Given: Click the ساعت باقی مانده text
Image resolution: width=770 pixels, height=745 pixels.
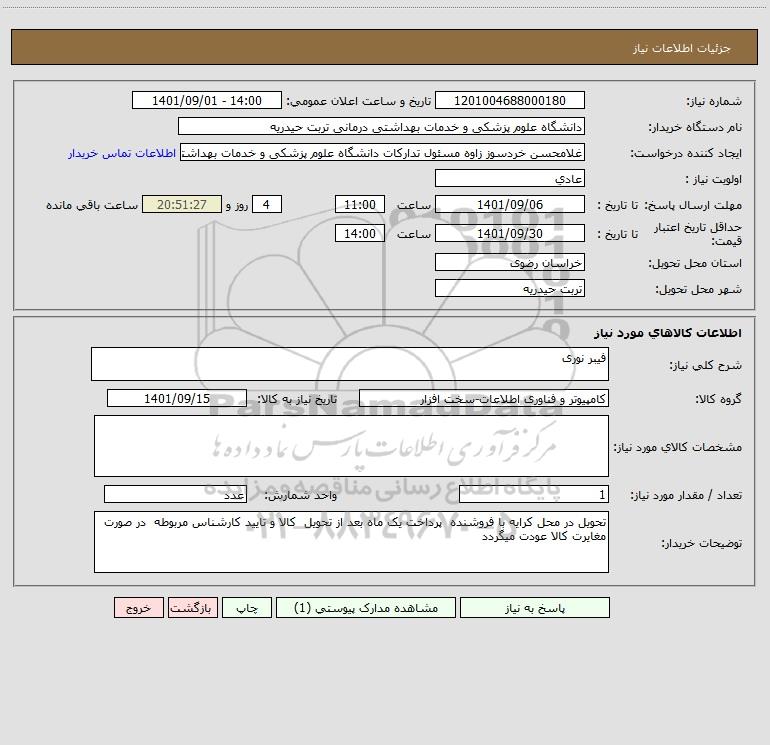Looking at the screenshot, I should 92,205.
